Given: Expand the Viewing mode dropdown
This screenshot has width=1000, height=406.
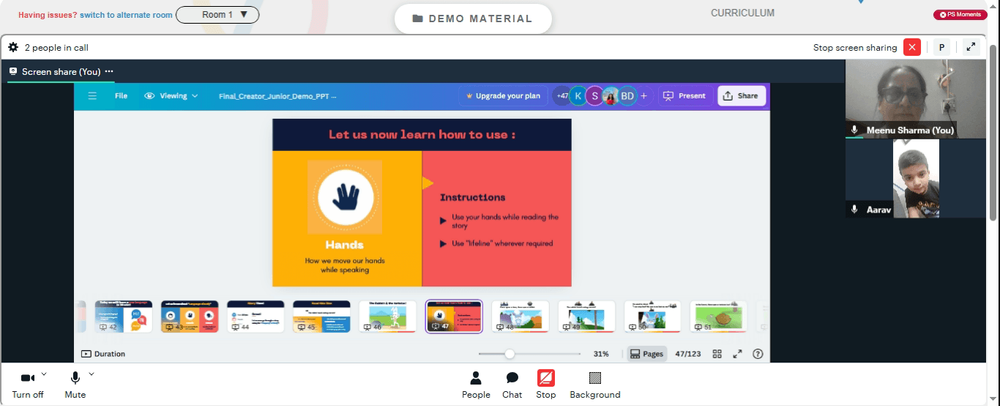Looking at the screenshot, I should tap(171, 96).
